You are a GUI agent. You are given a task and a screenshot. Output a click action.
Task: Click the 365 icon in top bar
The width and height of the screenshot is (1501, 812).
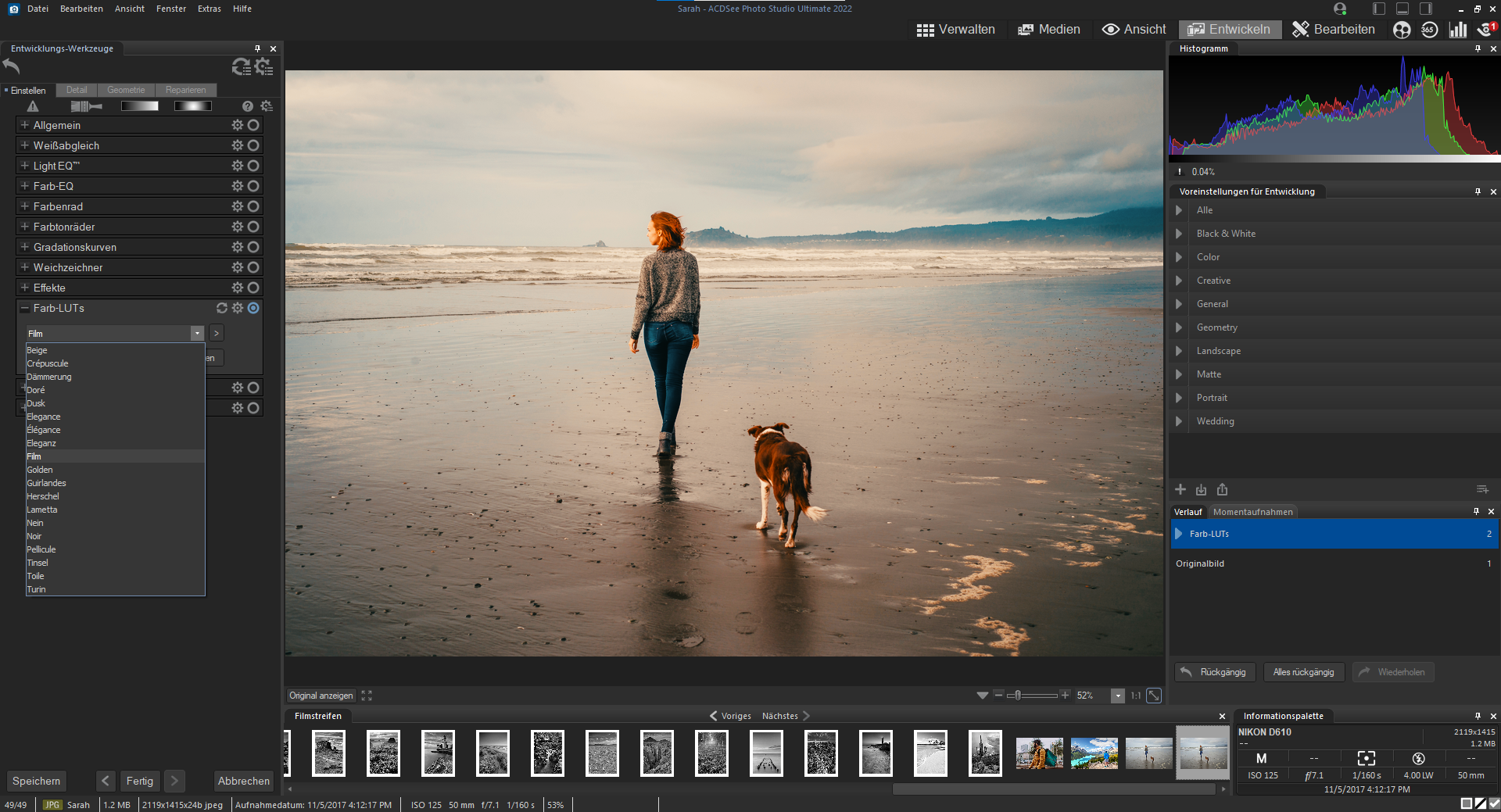point(1429,30)
